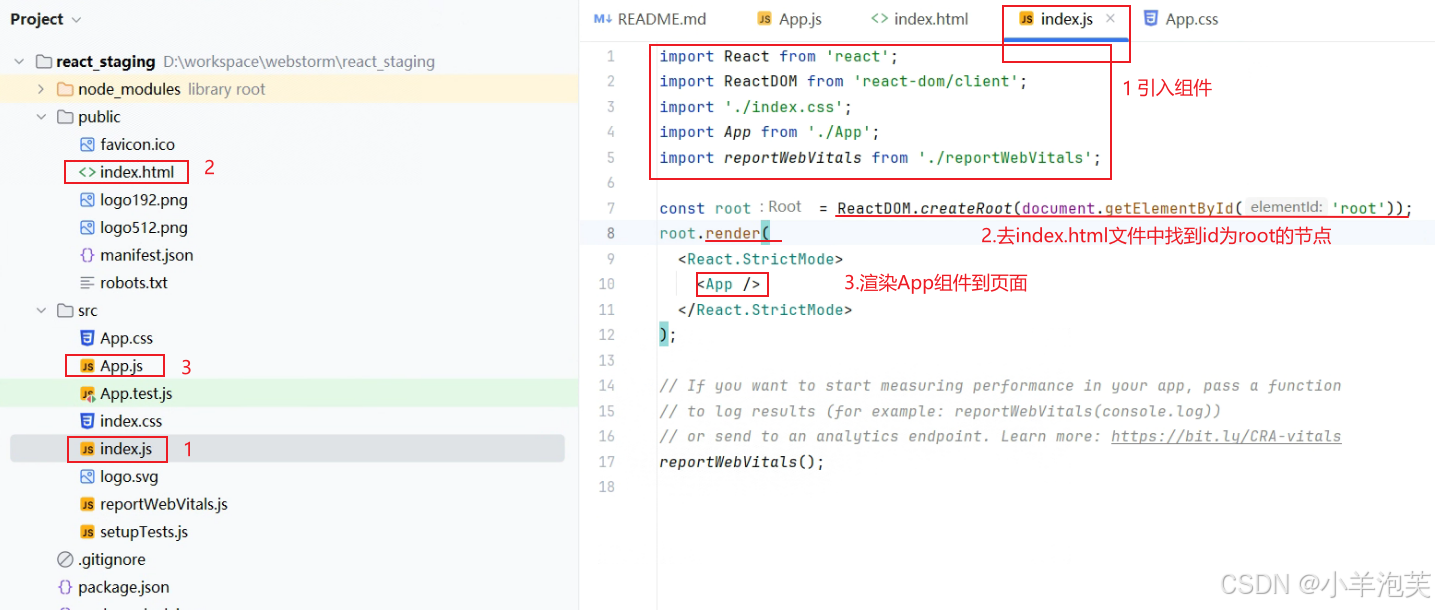Collapse the public folder
Viewport: 1435px width, 610px height.
point(41,117)
